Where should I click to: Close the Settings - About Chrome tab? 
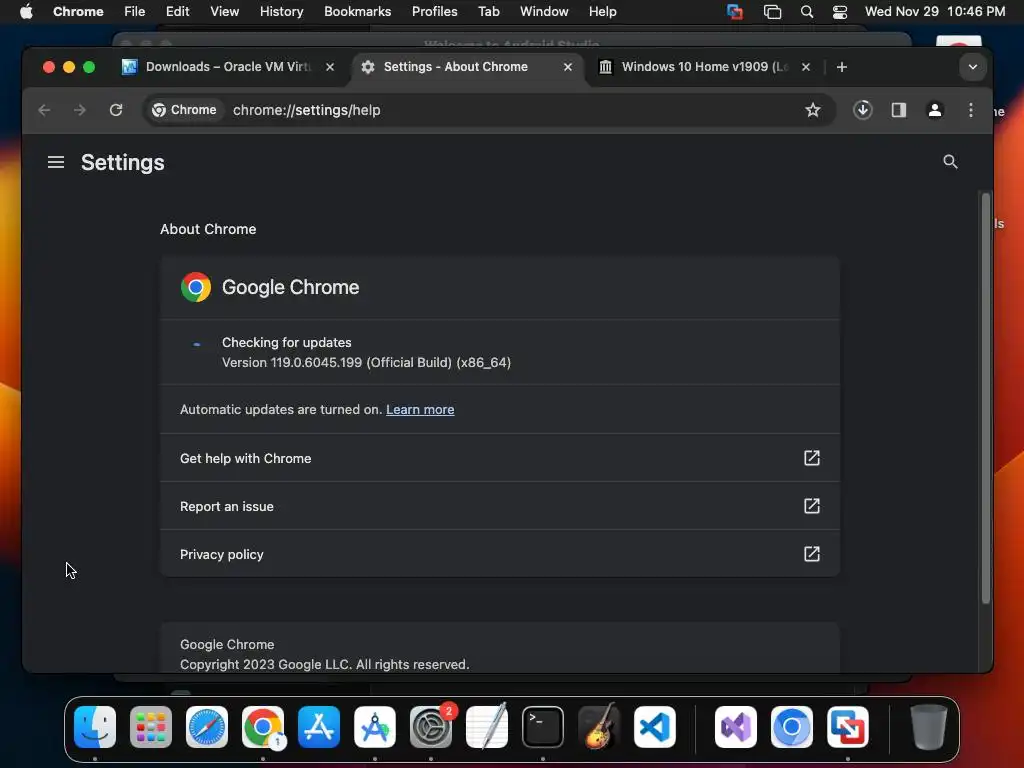(568, 67)
